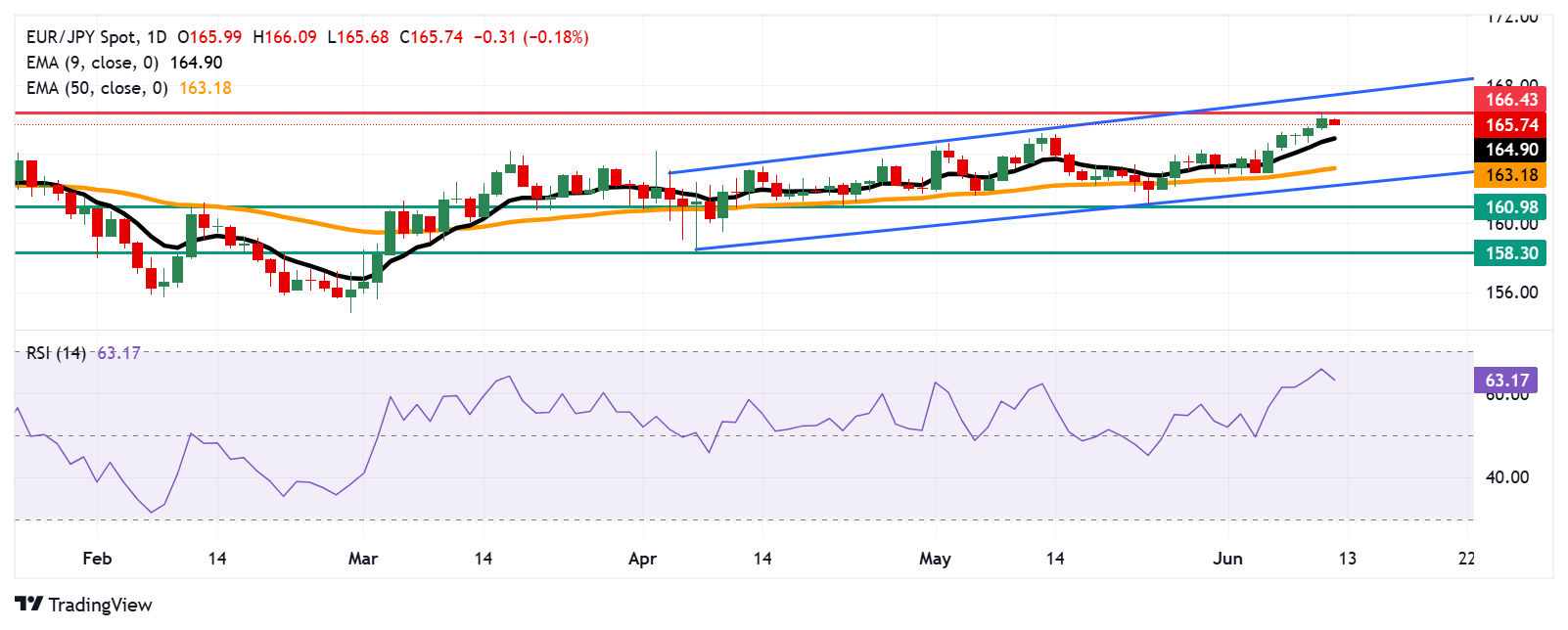The image size is (1568, 630).
Task: Open the EMA 50 close indicator label
Action: 97,88
